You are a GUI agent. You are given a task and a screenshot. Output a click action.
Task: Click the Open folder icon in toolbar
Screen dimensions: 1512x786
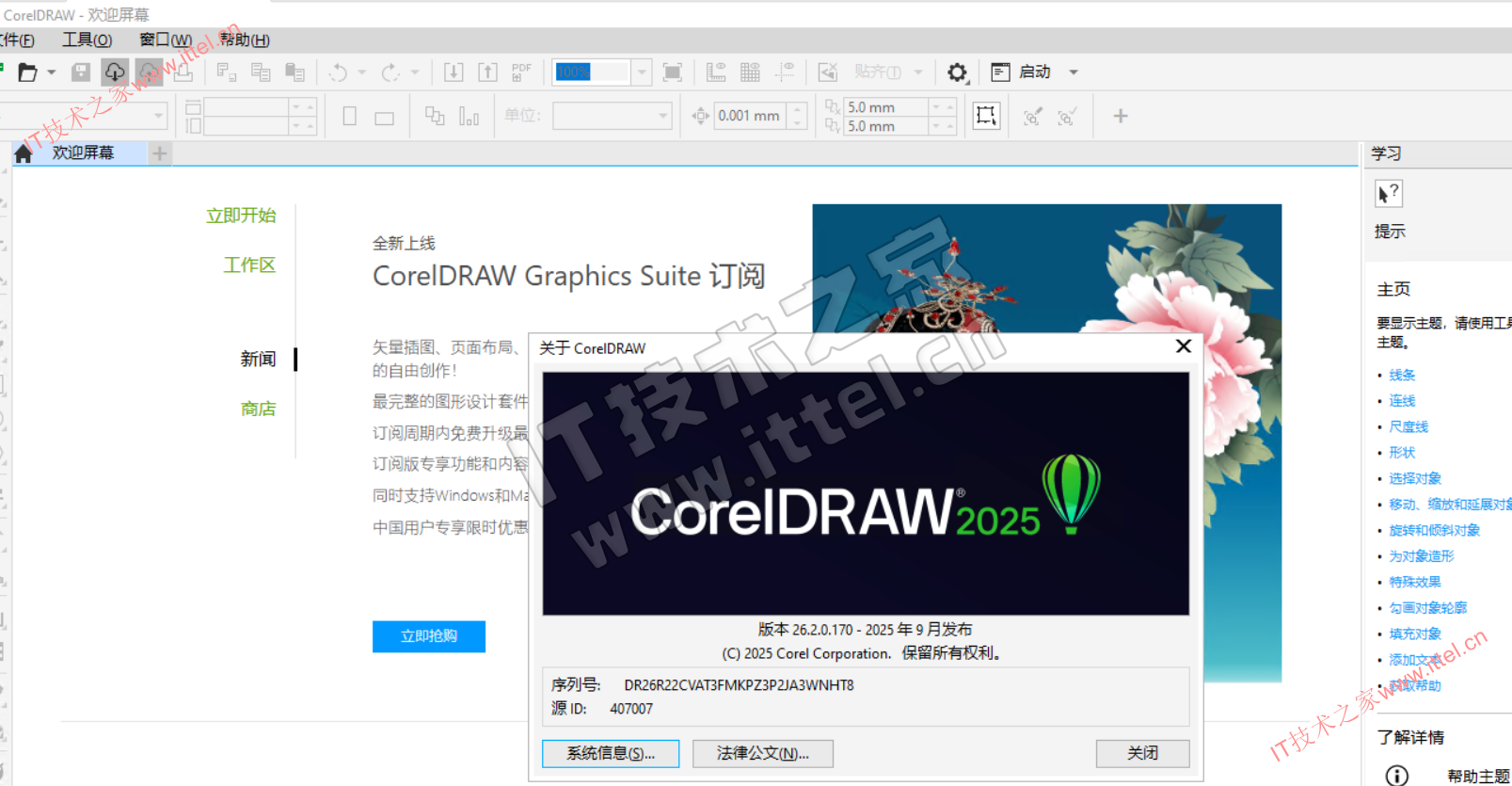(27, 72)
